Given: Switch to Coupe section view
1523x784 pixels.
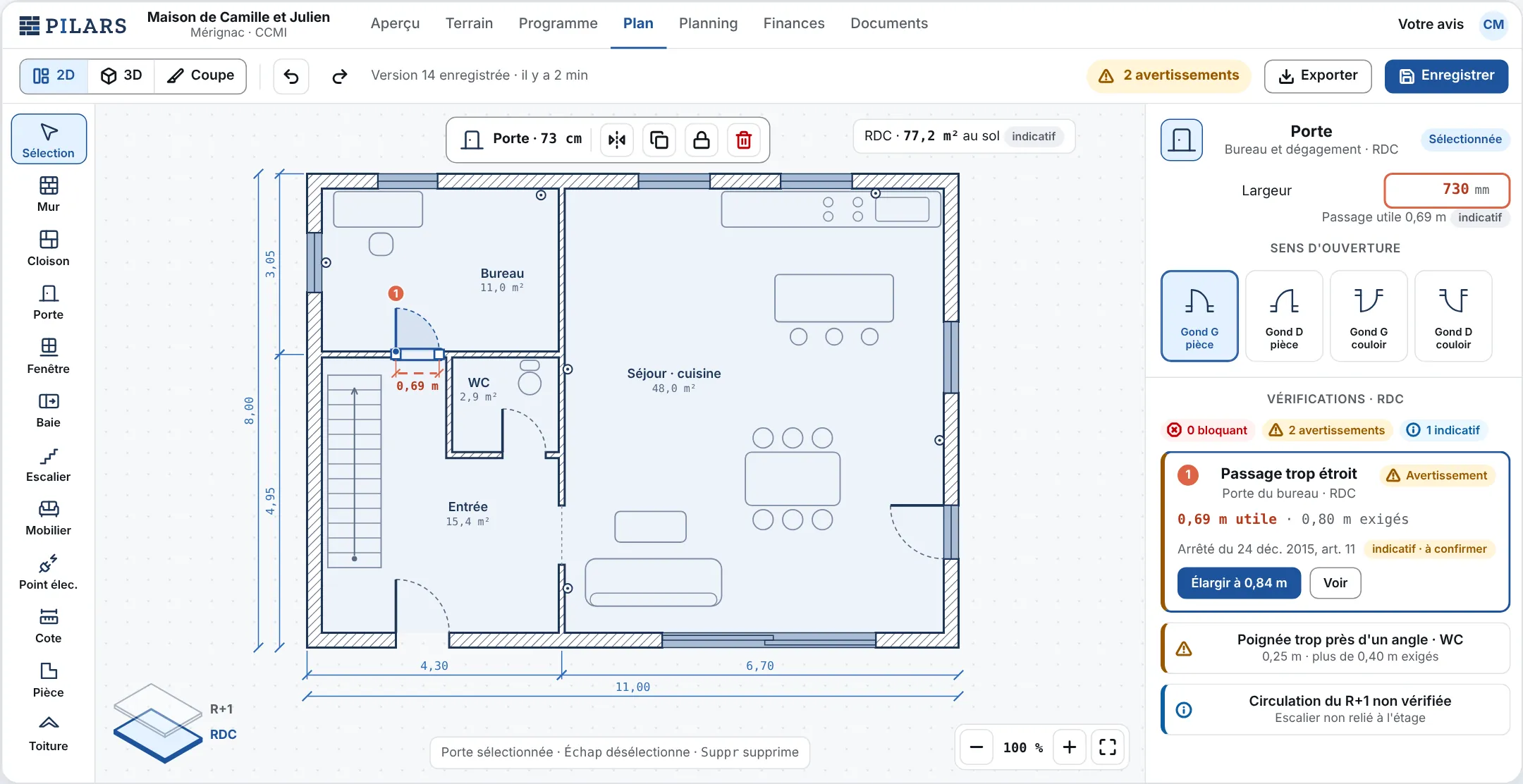Looking at the screenshot, I should [200, 76].
